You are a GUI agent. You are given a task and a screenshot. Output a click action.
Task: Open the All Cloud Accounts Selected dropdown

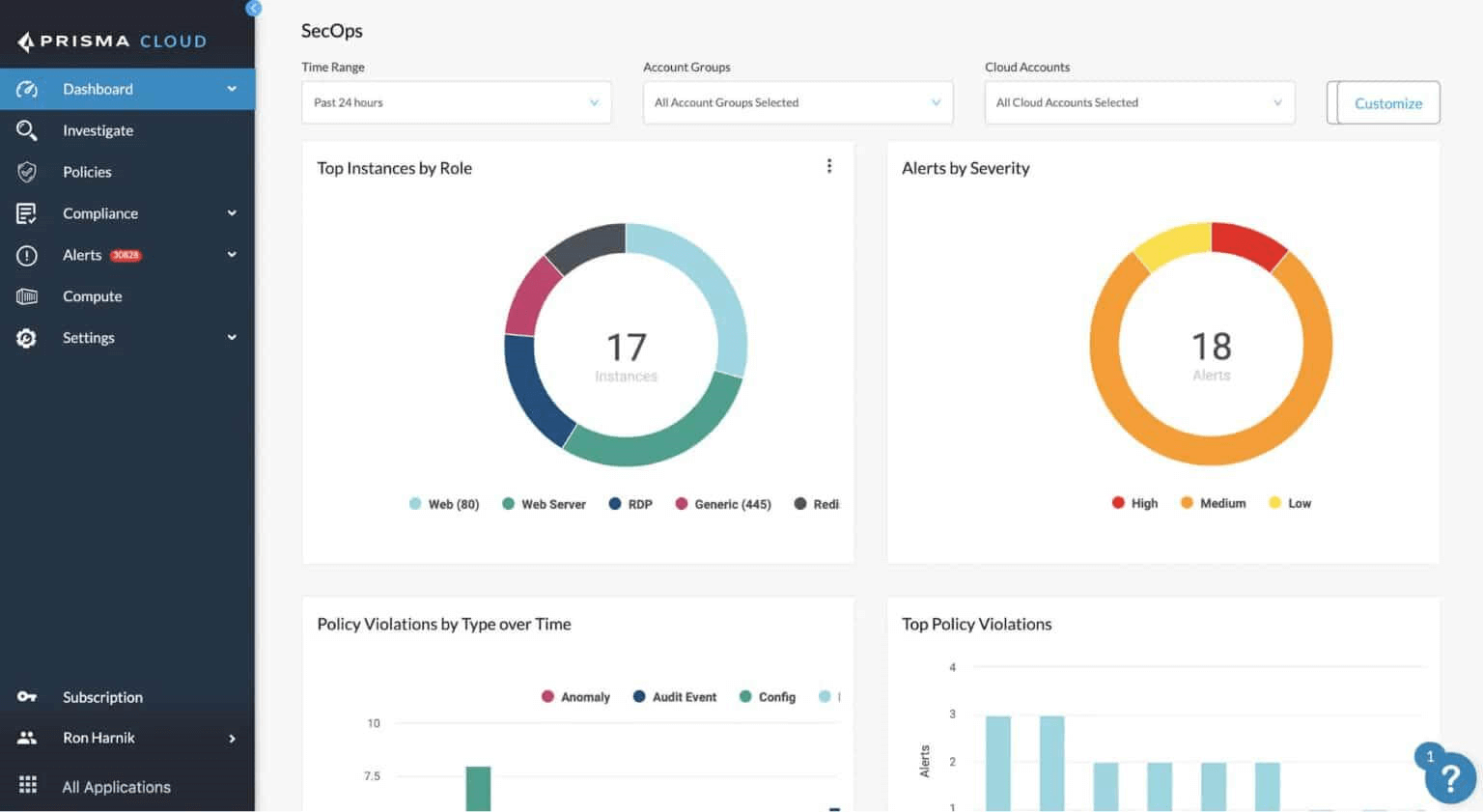[x=1139, y=102]
